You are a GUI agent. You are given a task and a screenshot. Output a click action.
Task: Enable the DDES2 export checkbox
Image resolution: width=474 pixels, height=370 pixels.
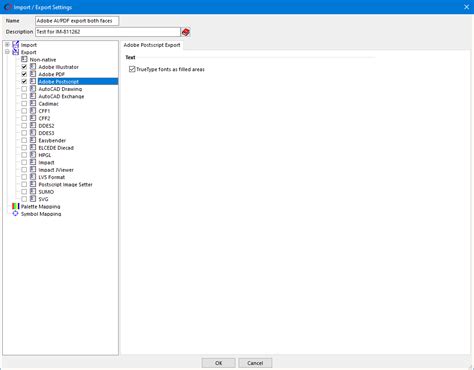click(x=24, y=125)
